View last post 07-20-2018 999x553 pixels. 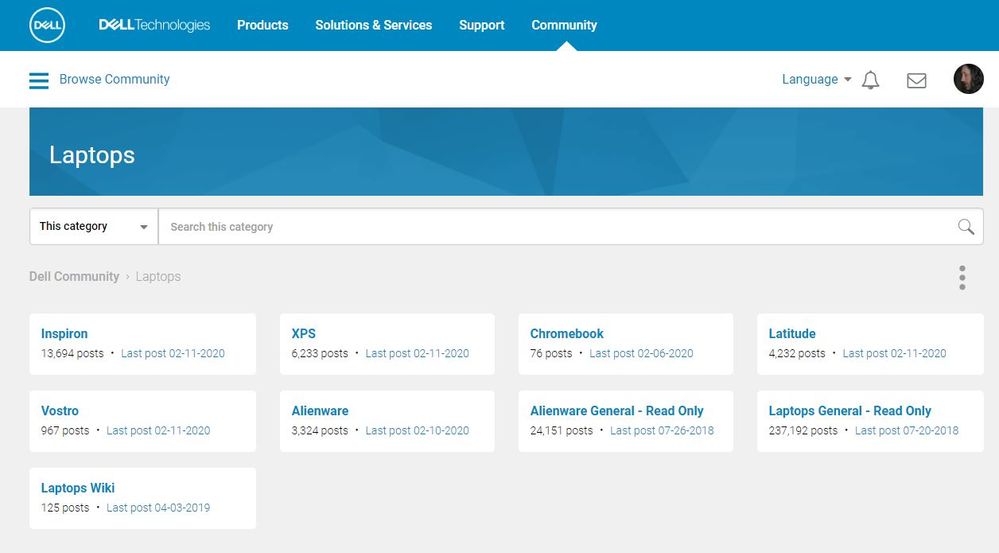point(907,430)
